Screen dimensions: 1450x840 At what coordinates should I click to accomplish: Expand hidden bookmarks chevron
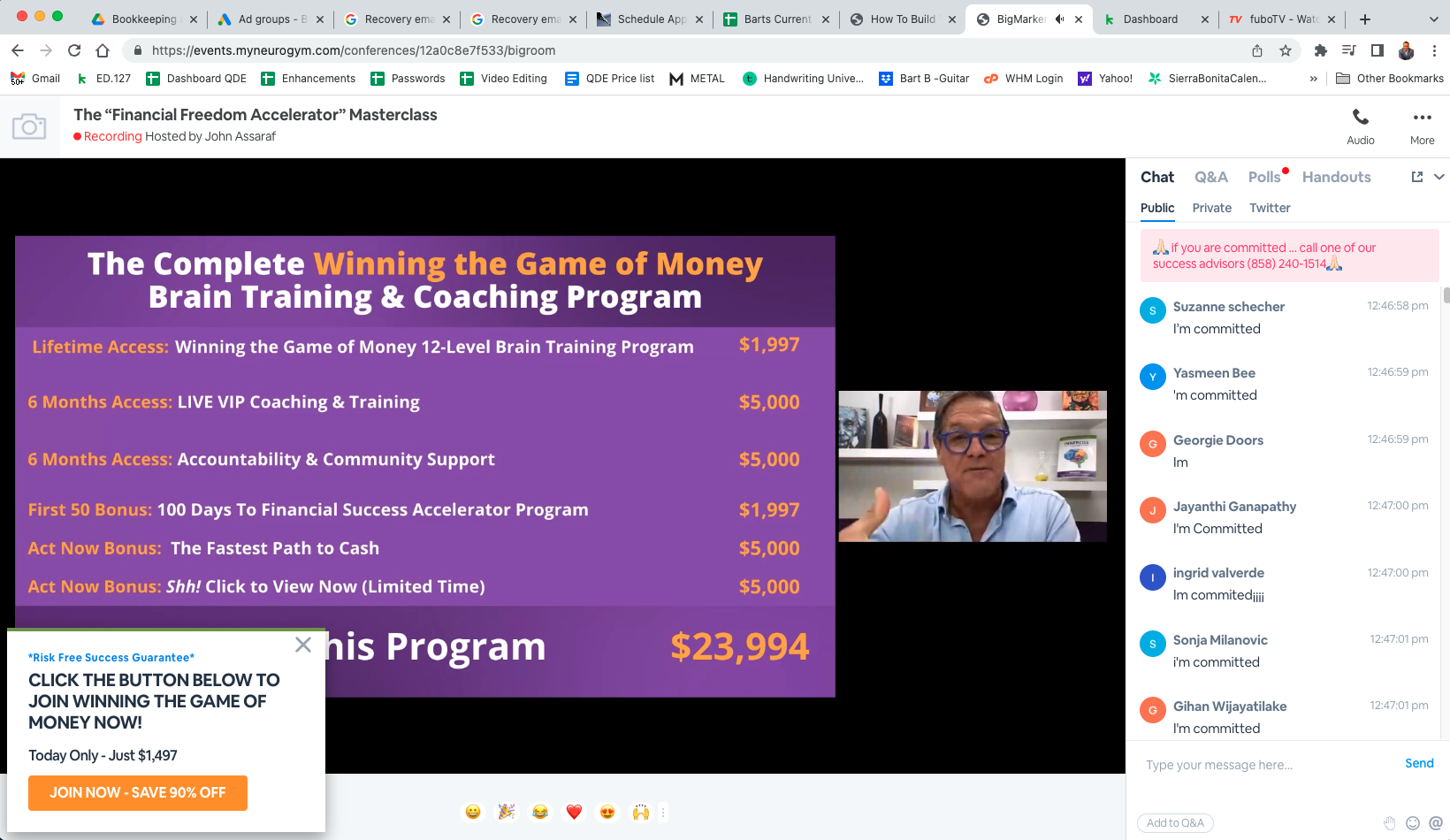[1314, 79]
